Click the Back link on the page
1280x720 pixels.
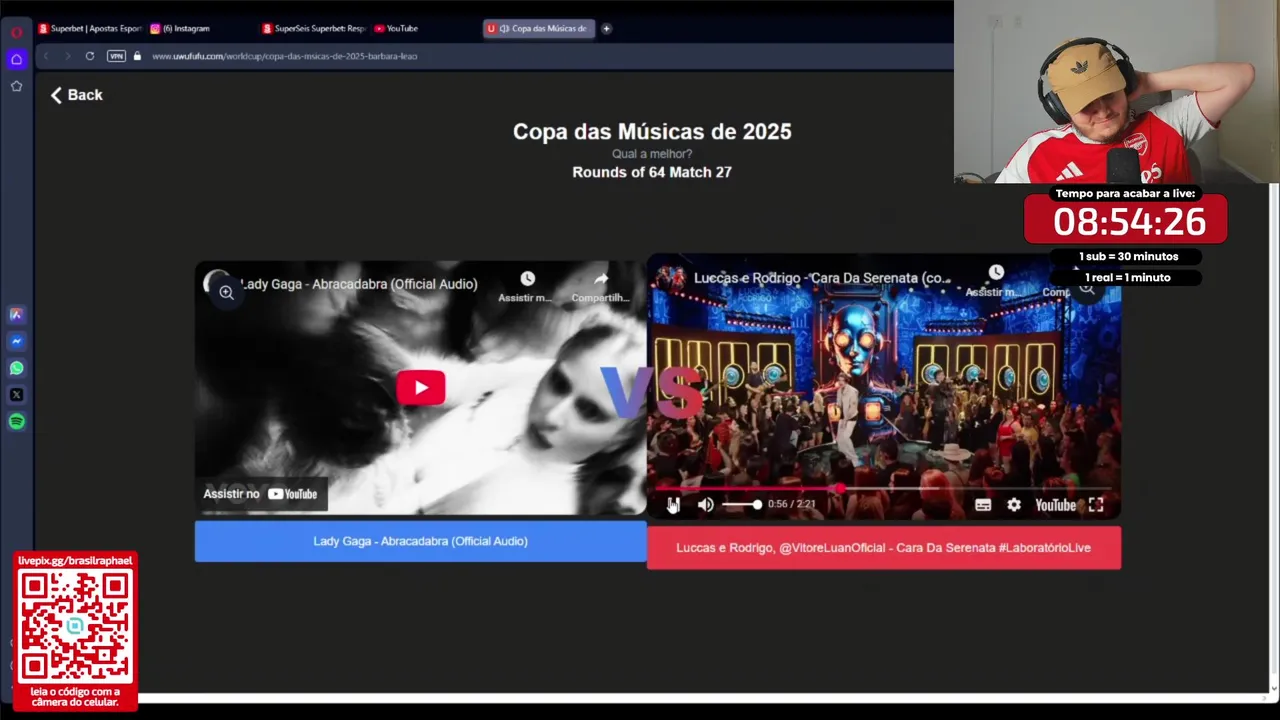pyautogui.click(x=77, y=95)
